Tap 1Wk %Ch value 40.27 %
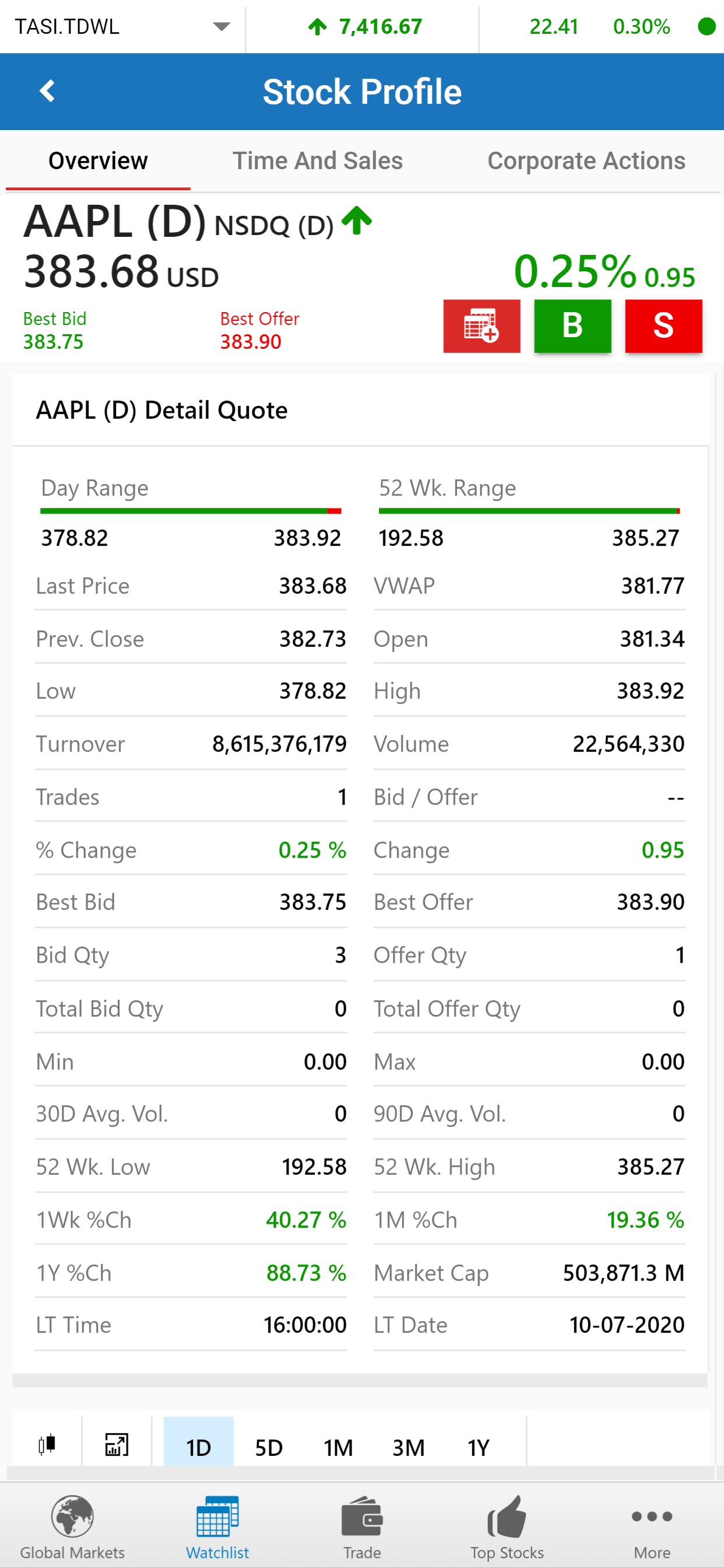The image size is (724, 1568). (x=306, y=1220)
